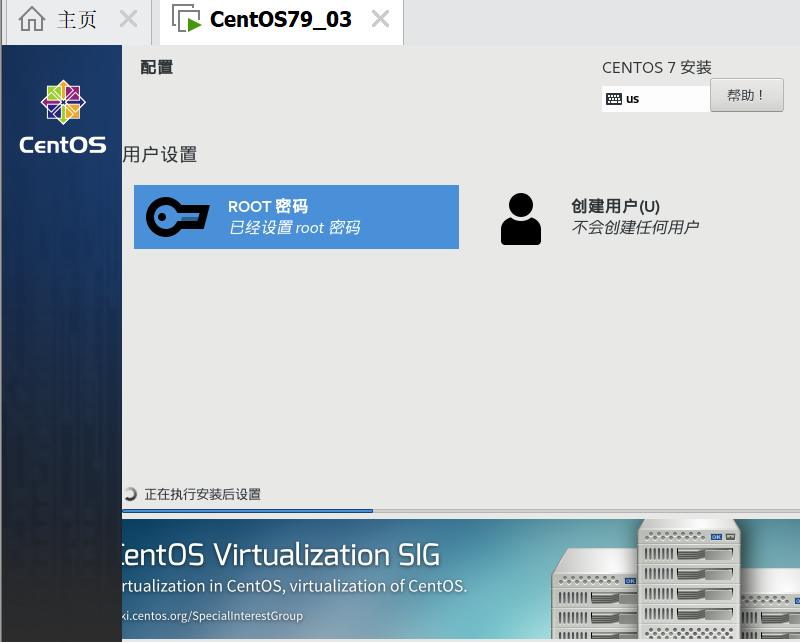The width and height of the screenshot is (800, 642).
Task: Click the 不会创建任何用户 subtitle
Action: pyautogui.click(x=635, y=227)
